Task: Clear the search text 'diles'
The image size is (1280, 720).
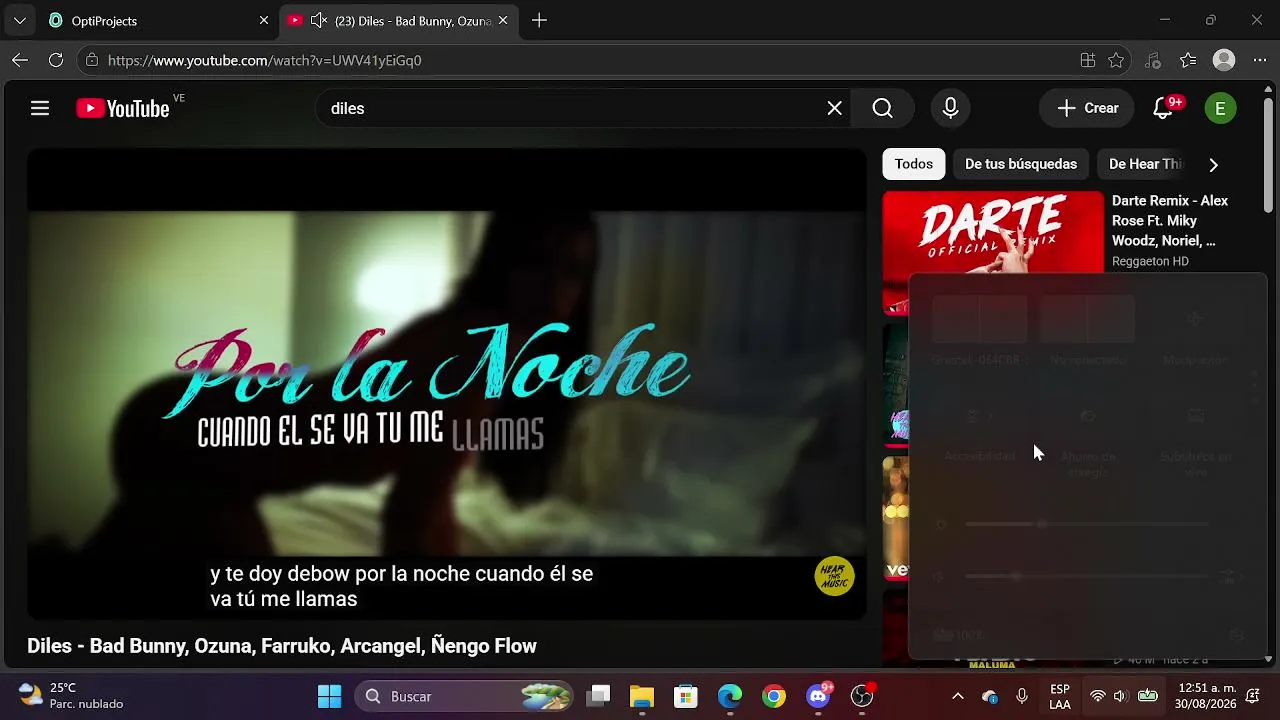Action: 834,108
